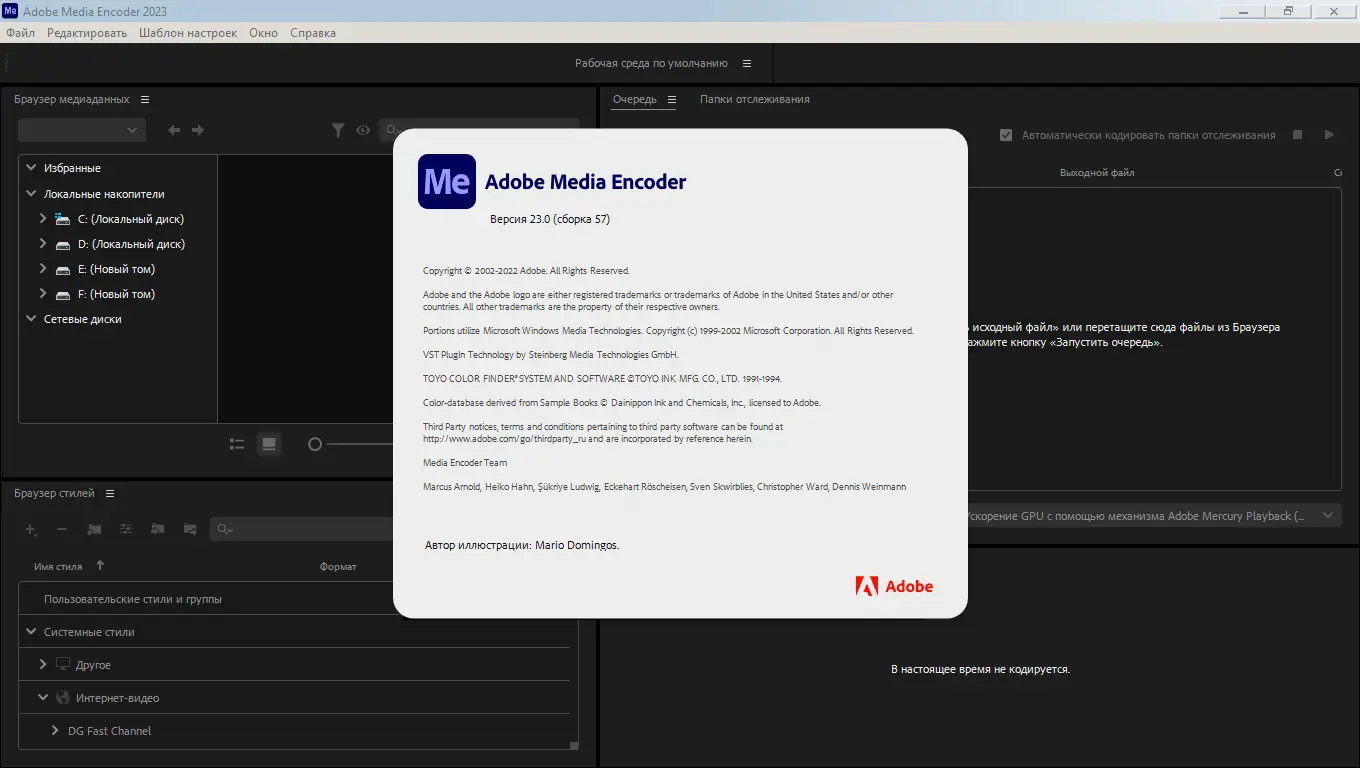Expand the F: (Новый том) volume
Screen dimensions: 1360x768
(43, 294)
